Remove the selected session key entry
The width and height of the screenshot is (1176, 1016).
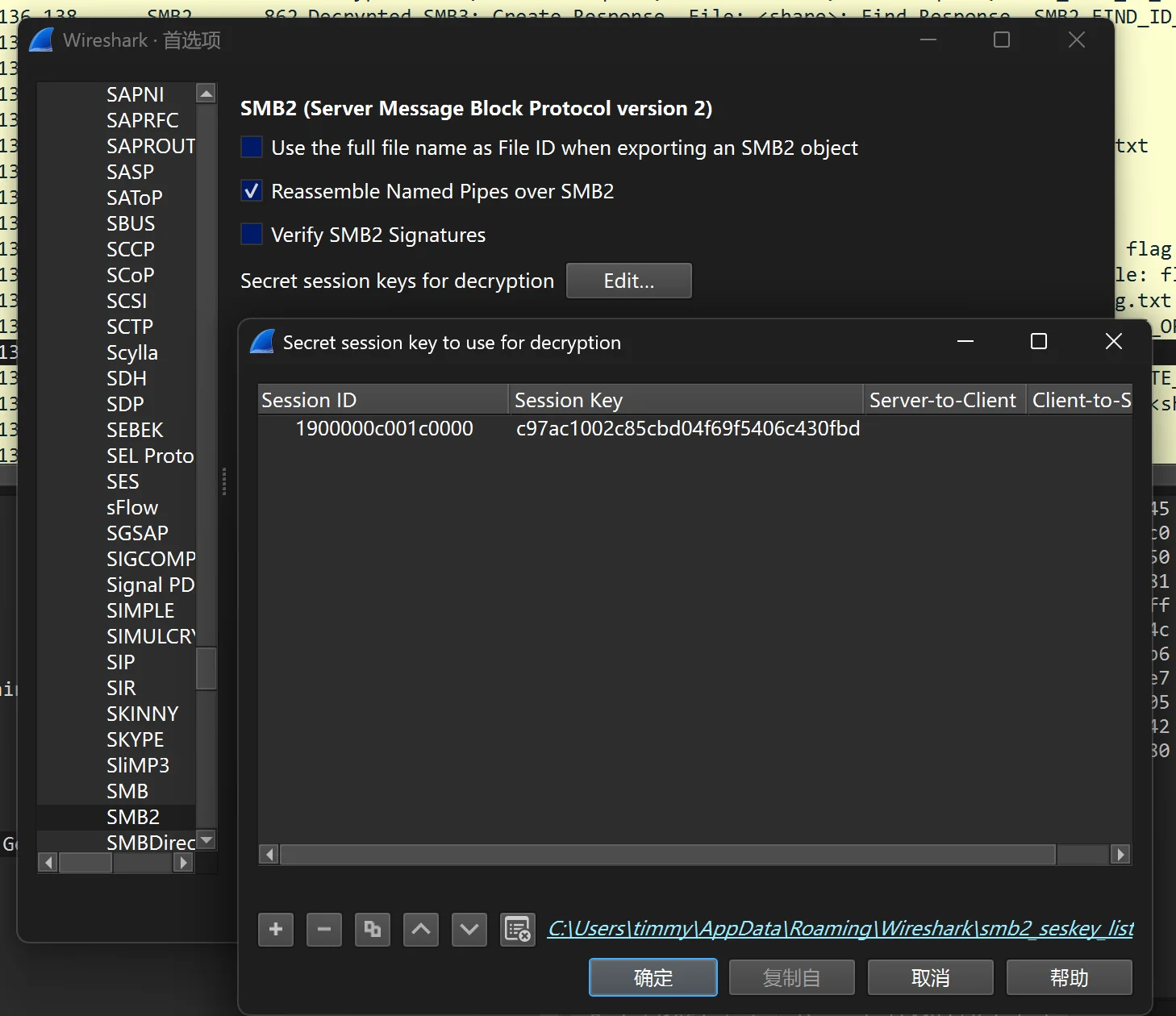tap(324, 930)
